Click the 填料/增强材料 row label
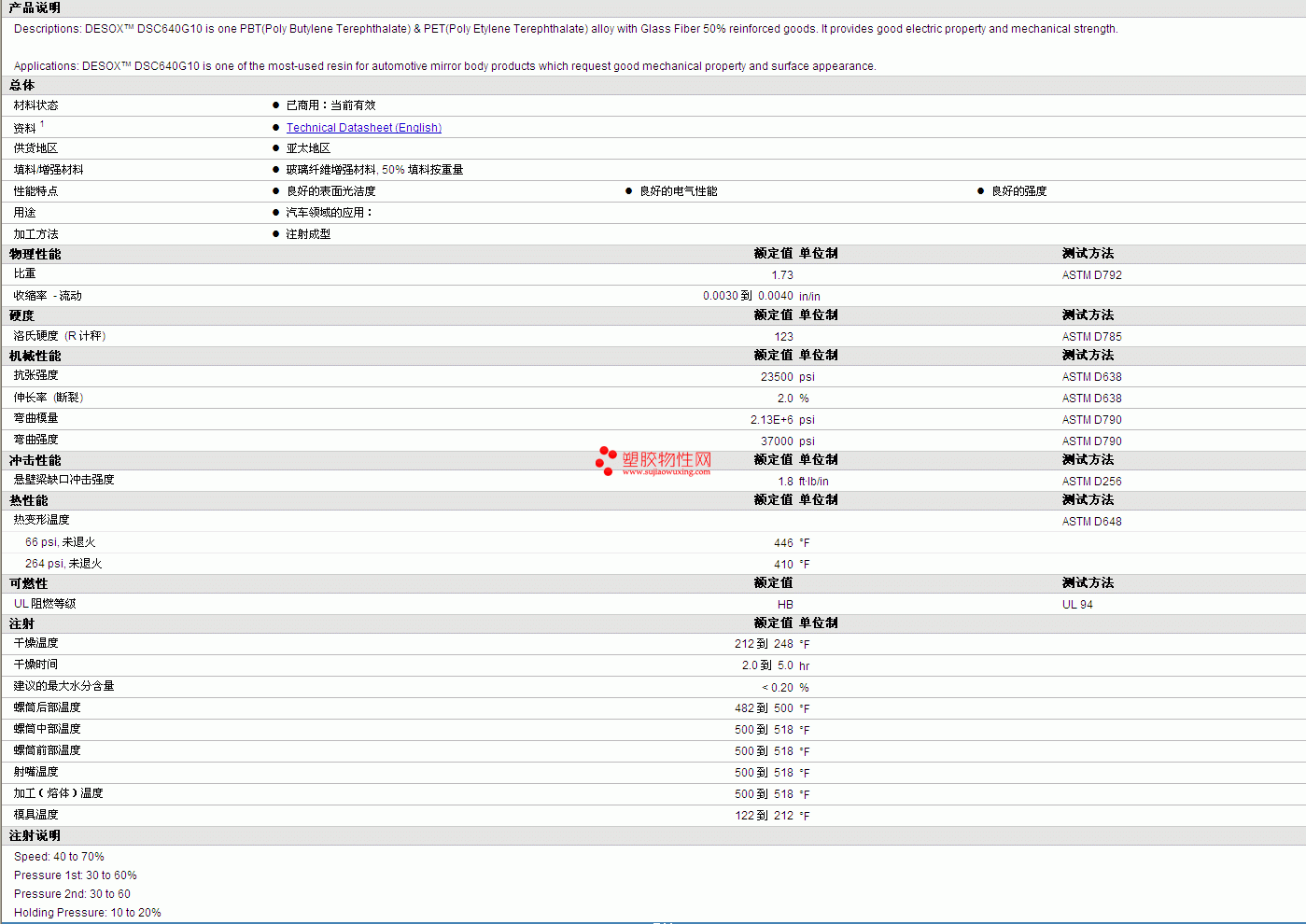Viewport: 1306px width, 924px height. tap(49, 170)
